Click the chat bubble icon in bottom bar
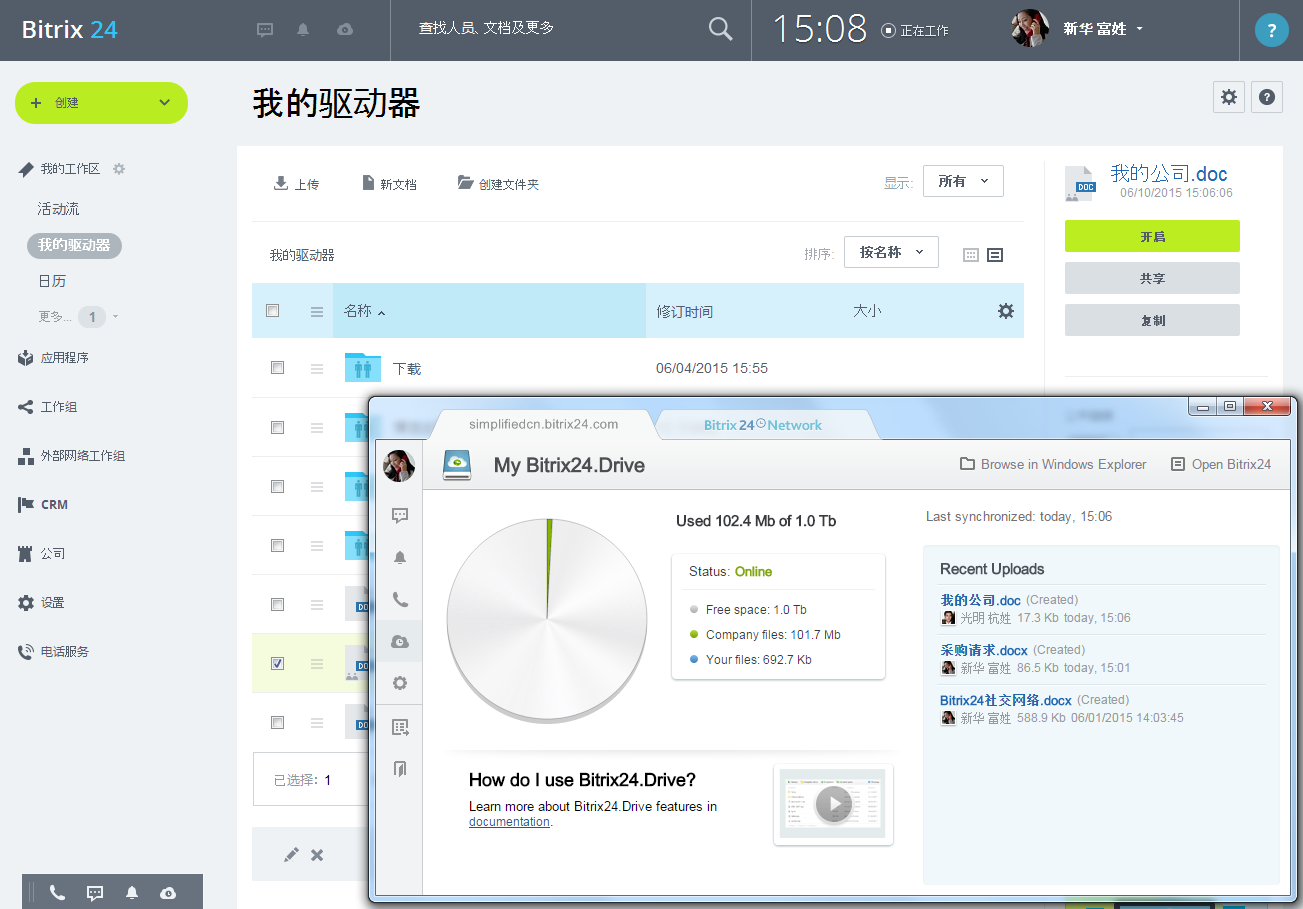The image size is (1303, 909). coord(95,893)
